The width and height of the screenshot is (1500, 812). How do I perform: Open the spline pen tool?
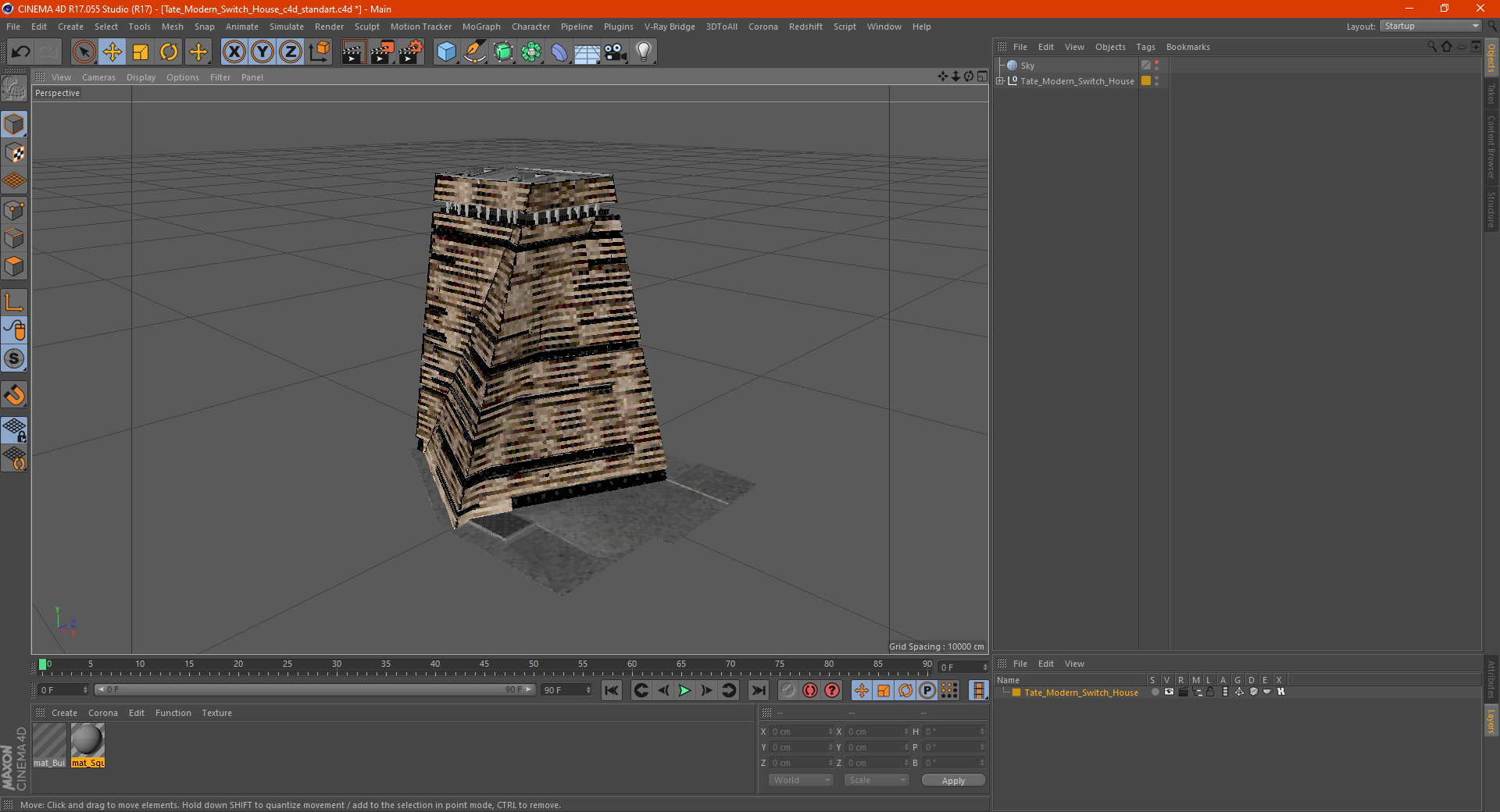[474, 52]
